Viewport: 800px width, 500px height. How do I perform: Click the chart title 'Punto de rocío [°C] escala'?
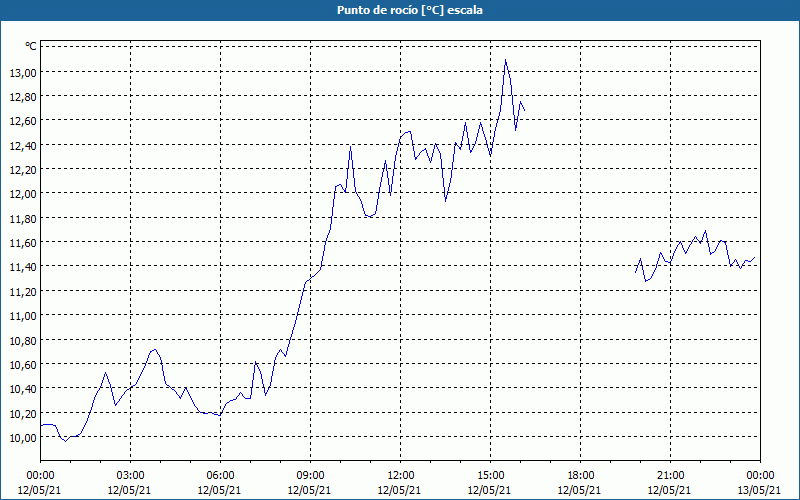410,10
